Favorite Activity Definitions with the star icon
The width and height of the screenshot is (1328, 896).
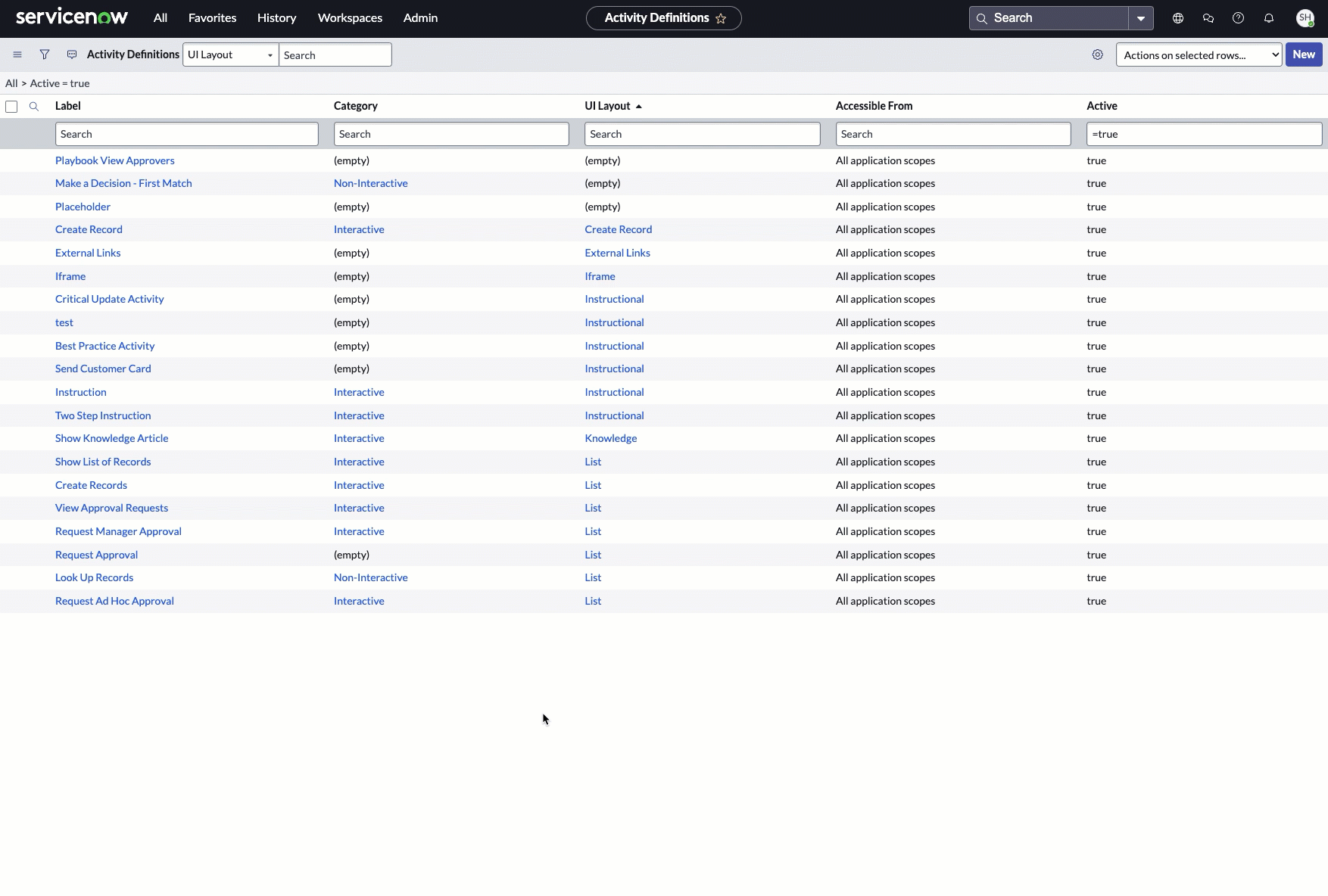pyautogui.click(x=721, y=18)
